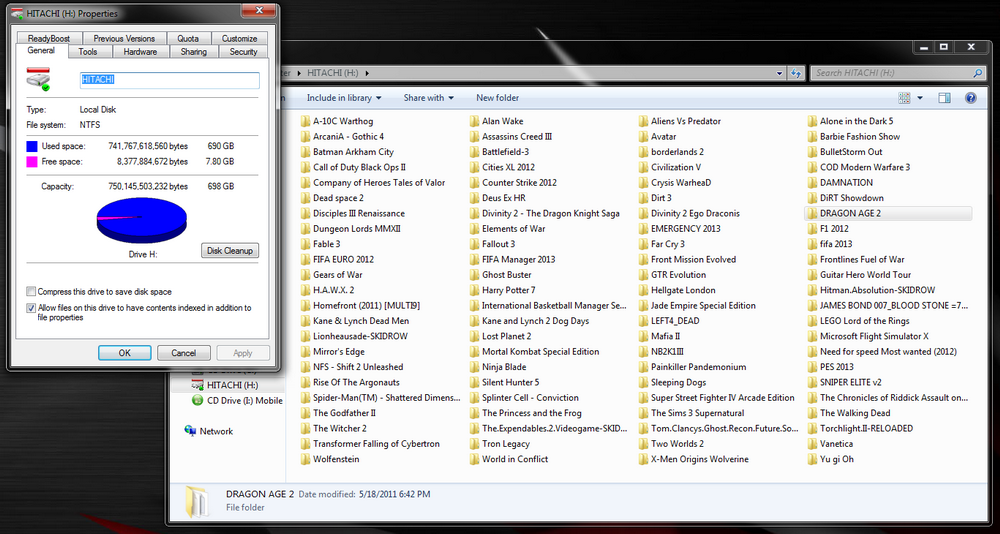1000x534 pixels.
Task: Open the view options dropdown arrow
Action: (x=920, y=98)
